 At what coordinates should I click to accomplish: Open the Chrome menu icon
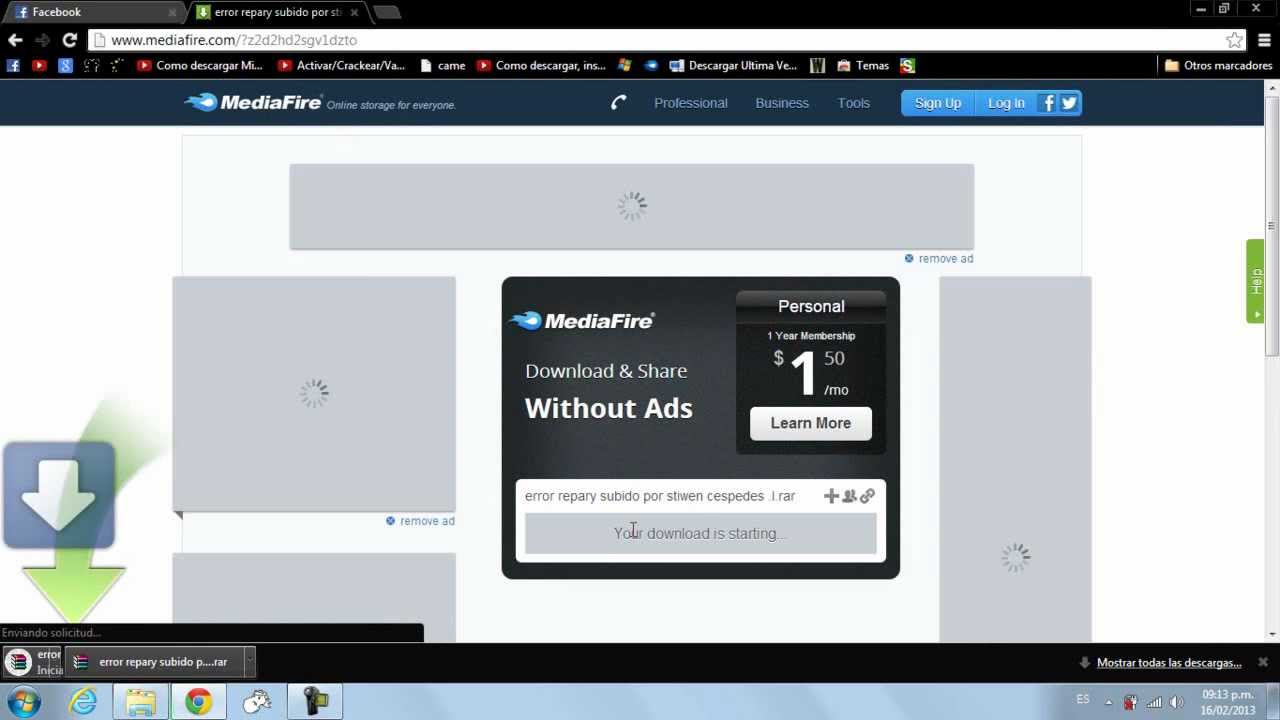1265,40
